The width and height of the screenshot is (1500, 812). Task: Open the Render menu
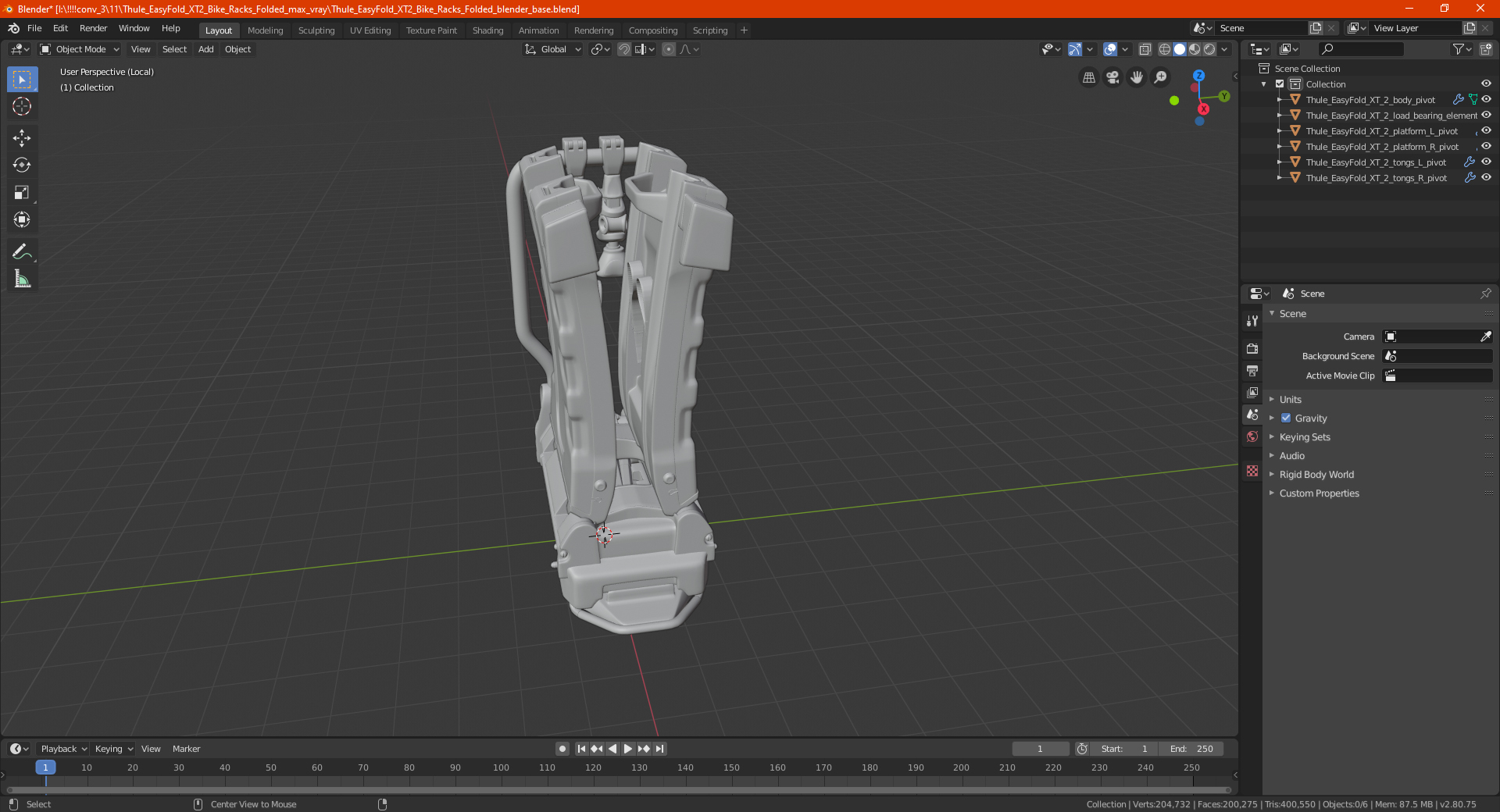coord(93,28)
